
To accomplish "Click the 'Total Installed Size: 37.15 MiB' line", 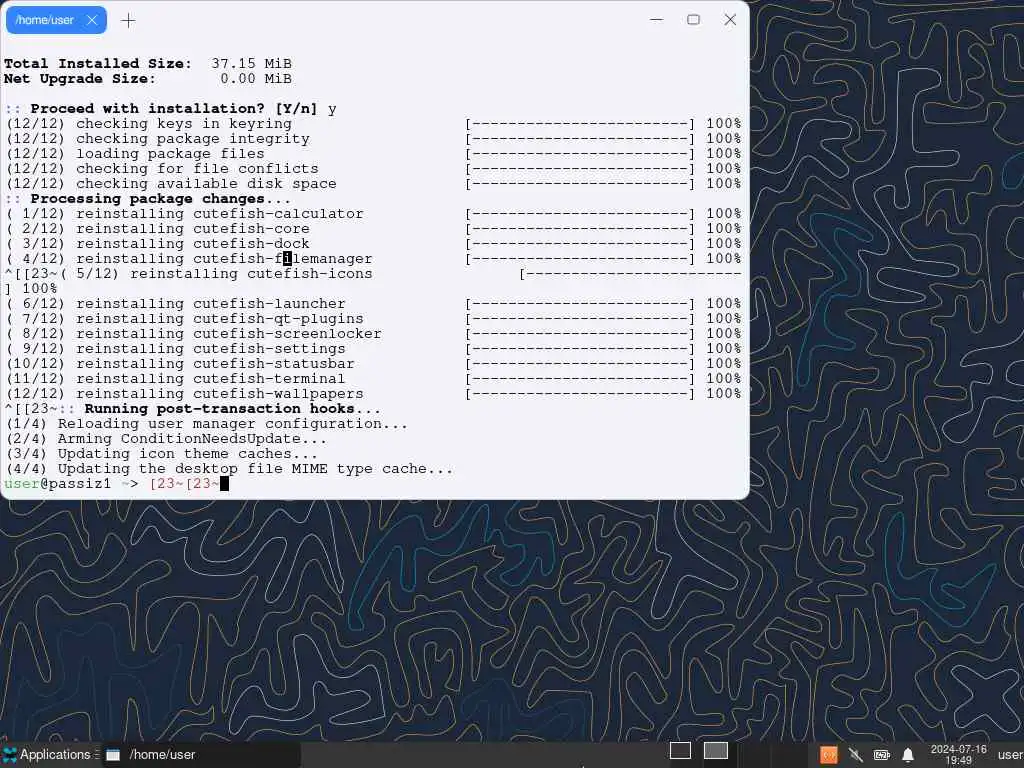I will coord(148,63).
